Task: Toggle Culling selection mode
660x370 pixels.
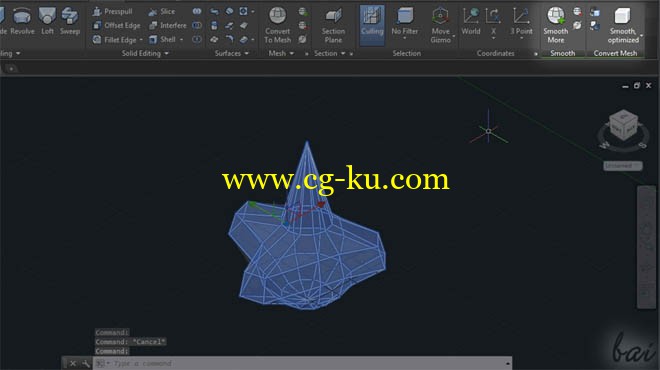Action: (372, 25)
